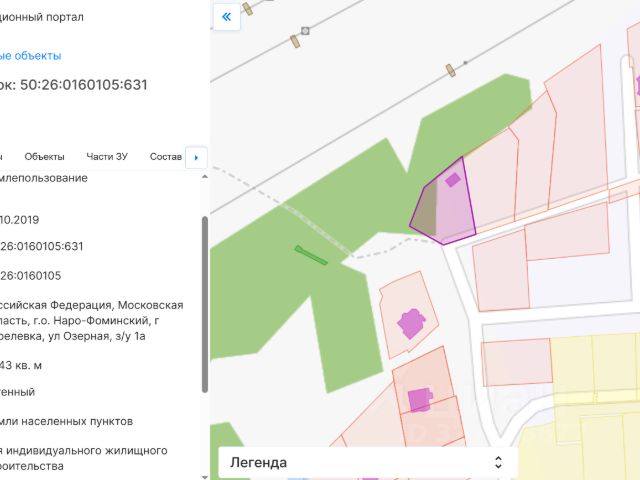Click the magenta building in lower parcel
640x480 pixels.
[420, 400]
